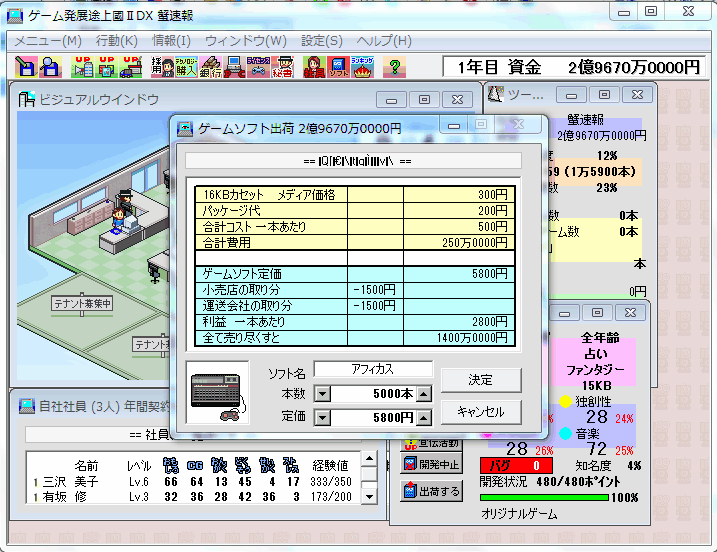Open the 情報(I) menu
This screenshot has height=552, width=717.
(x=171, y=41)
